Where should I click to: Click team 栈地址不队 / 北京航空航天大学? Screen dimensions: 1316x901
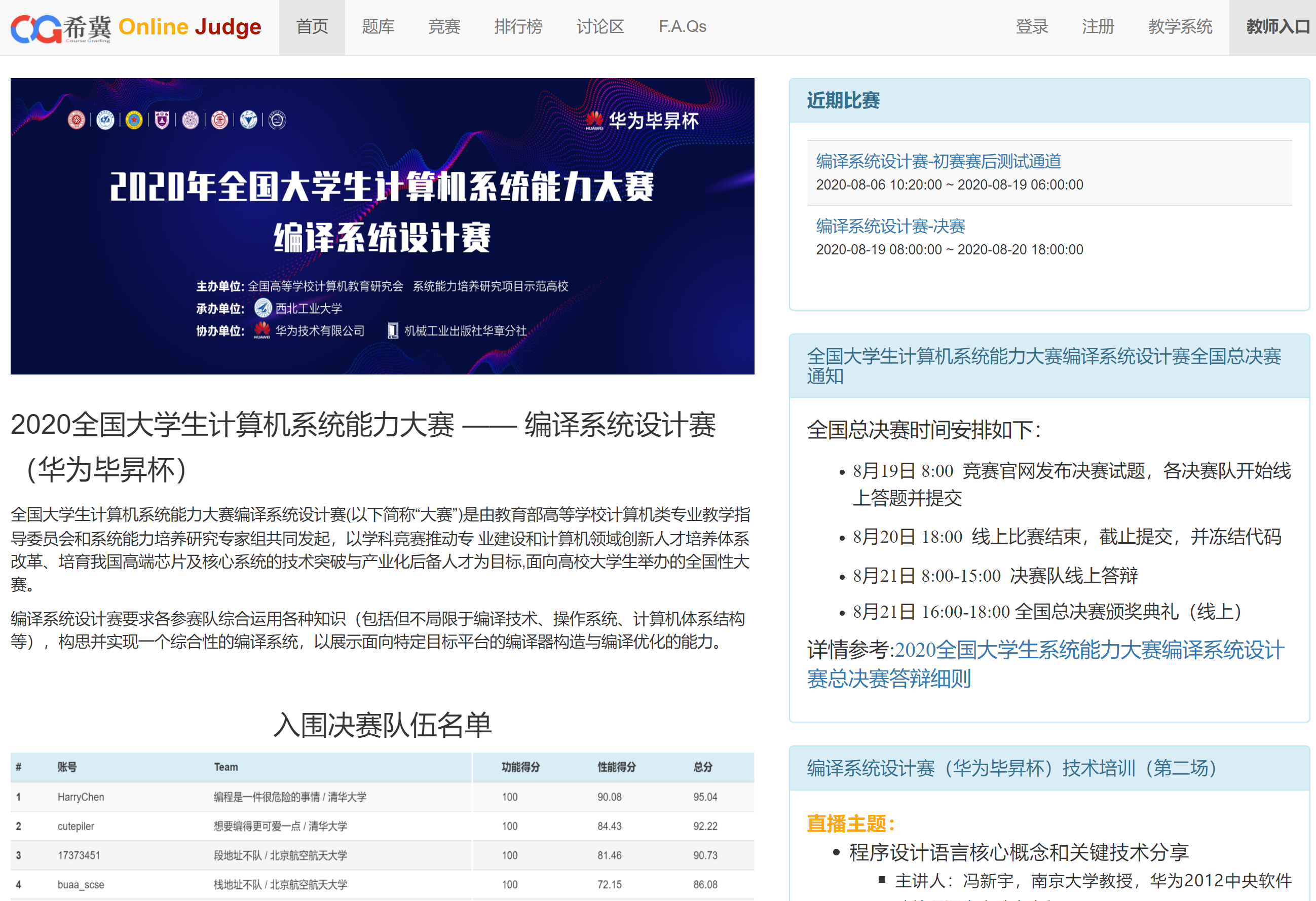280,885
